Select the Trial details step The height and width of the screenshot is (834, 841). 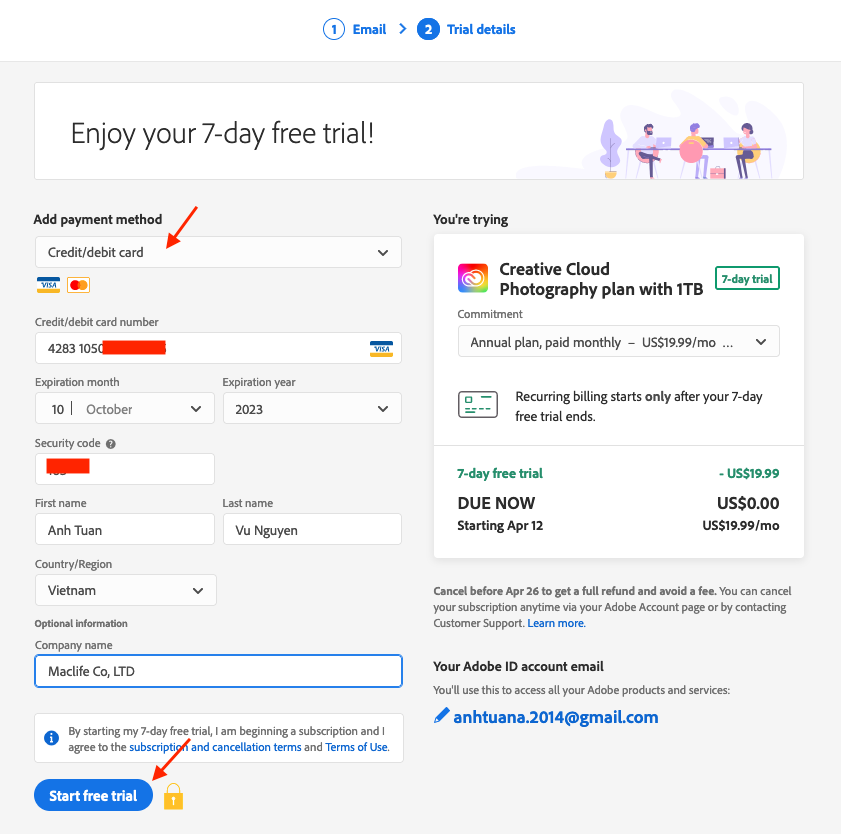point(467,29)
